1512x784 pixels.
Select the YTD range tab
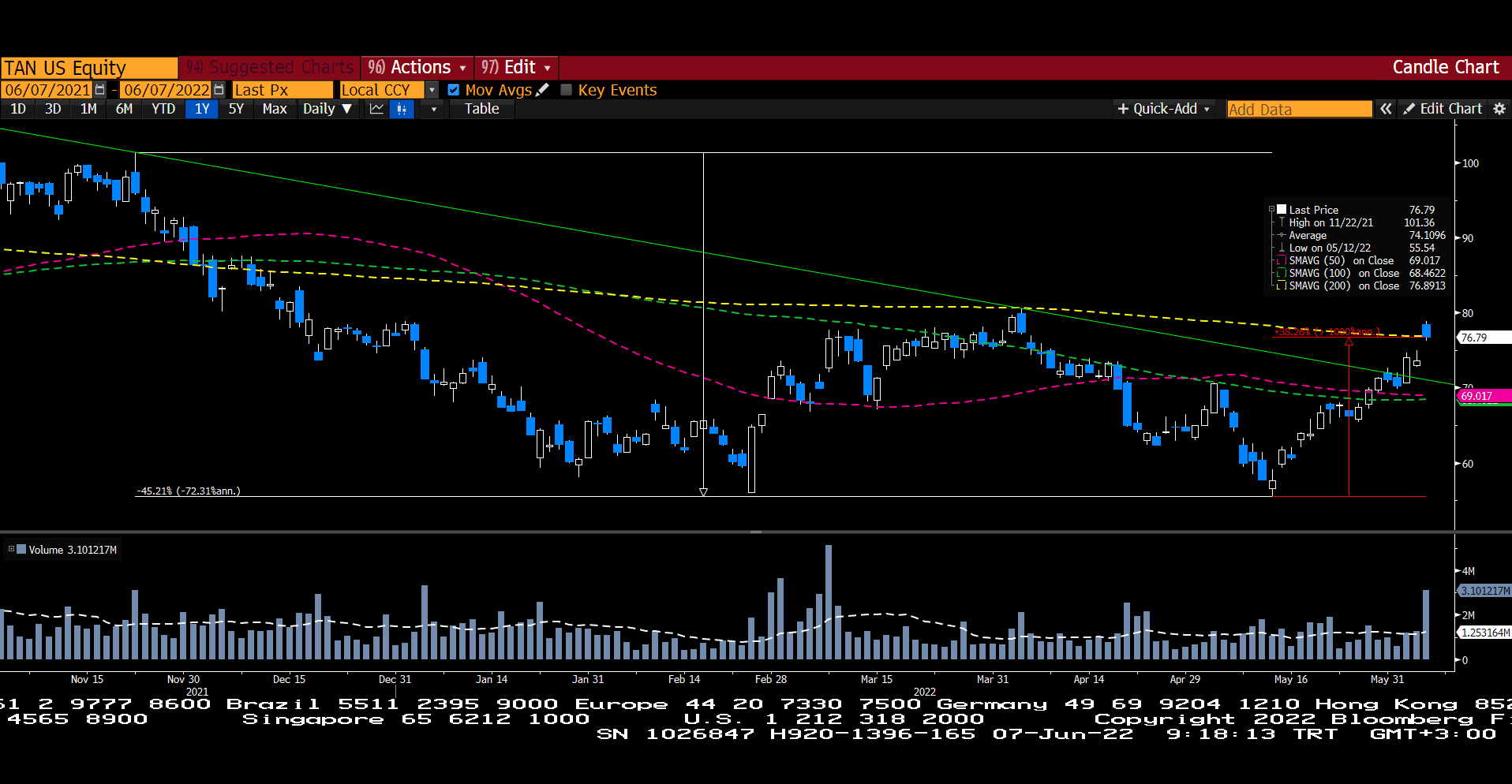pyautogui.click(x=163, y=109)
